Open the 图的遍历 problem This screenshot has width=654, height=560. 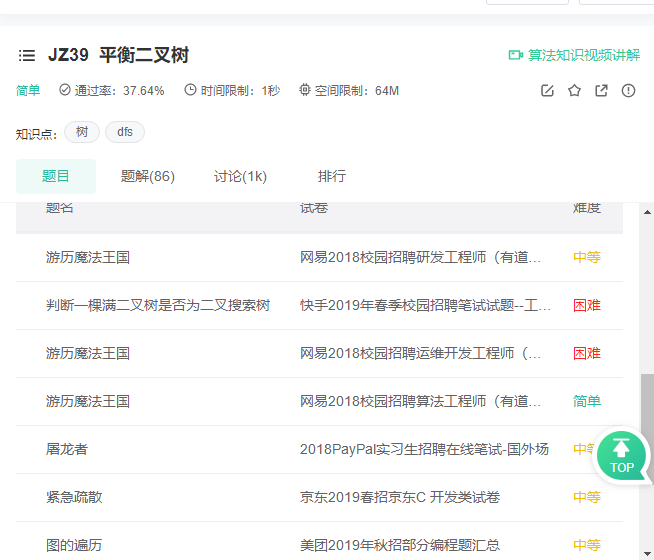pos(74,545)
